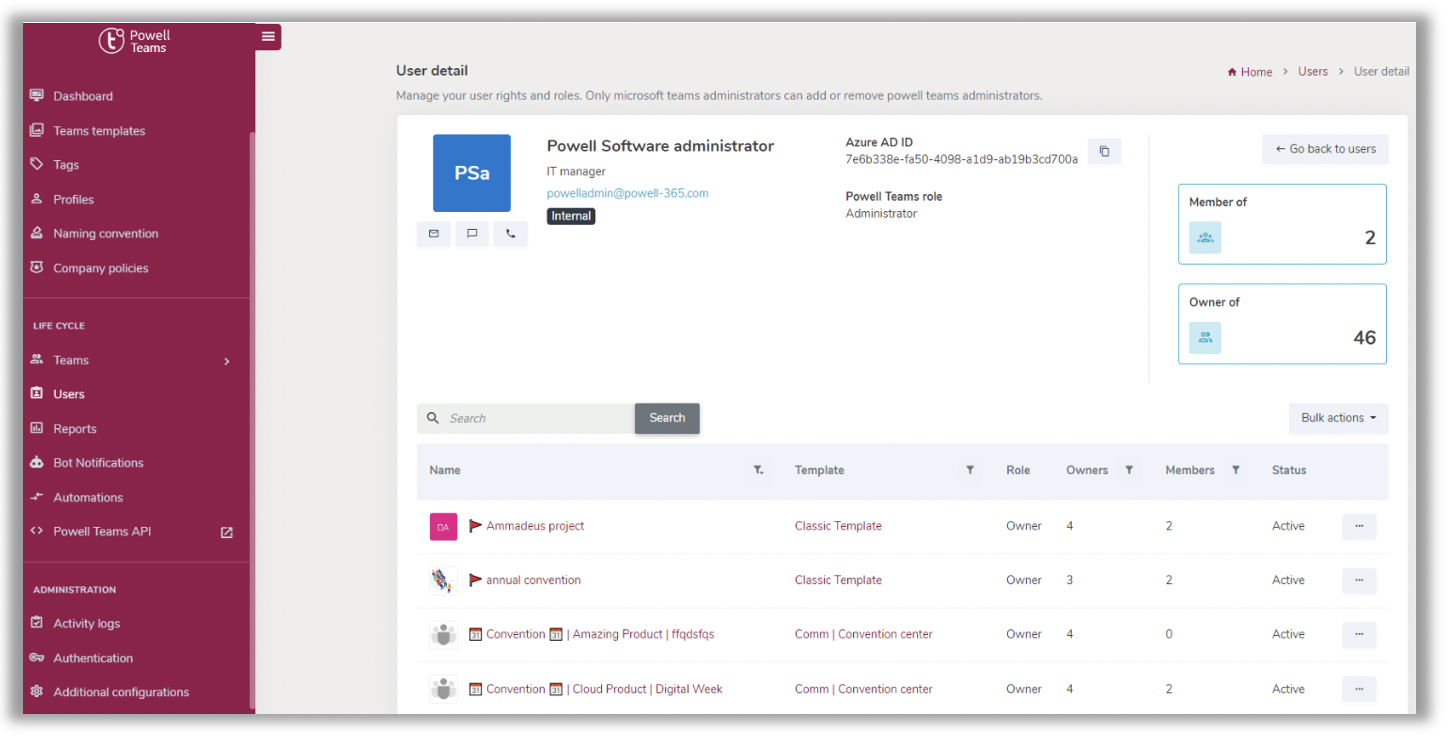Open the Bulk actions dropdown

coord(1338,418)
